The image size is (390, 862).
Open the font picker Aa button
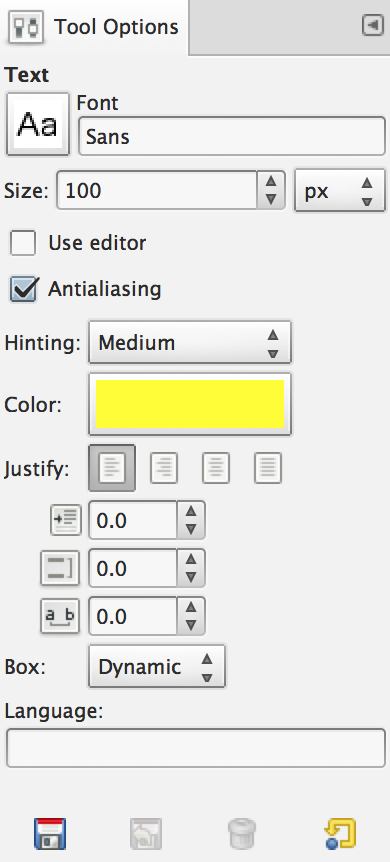[x=37, y=124]
